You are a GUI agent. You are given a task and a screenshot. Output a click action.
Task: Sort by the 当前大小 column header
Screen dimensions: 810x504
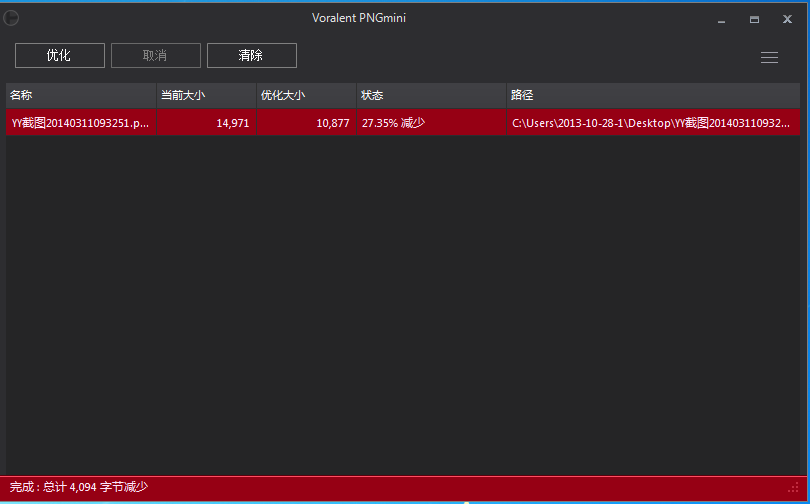207,96
